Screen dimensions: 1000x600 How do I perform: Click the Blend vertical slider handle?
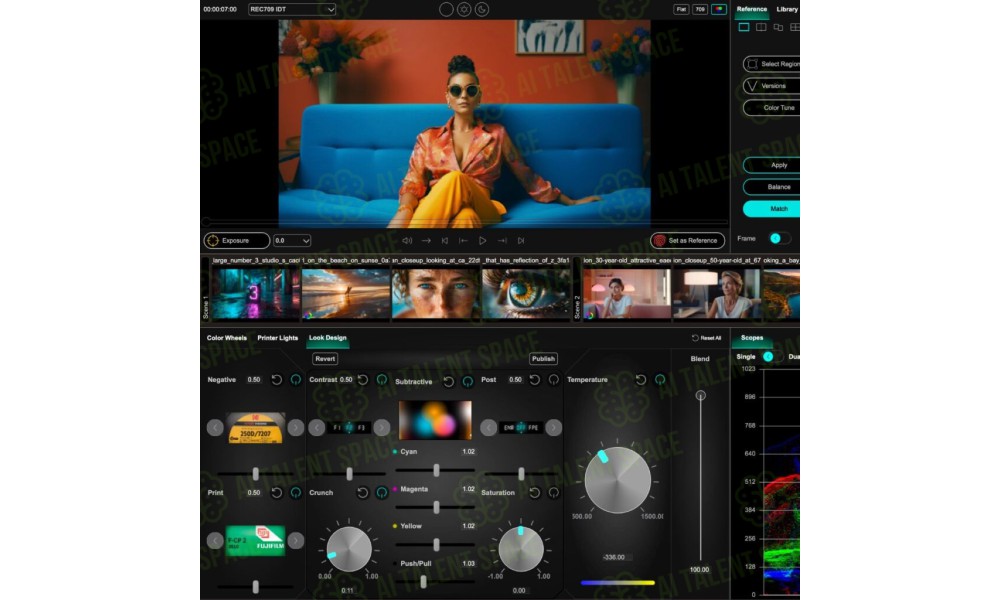coord(700,395)
